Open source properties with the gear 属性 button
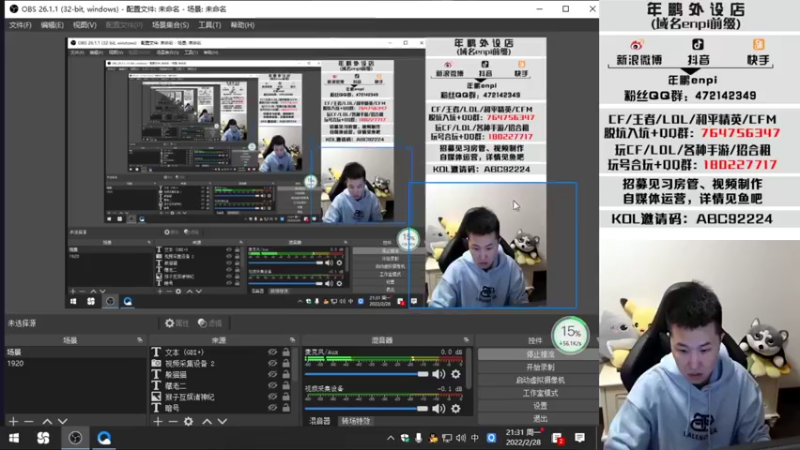The image size is (800, 450). 177,323
